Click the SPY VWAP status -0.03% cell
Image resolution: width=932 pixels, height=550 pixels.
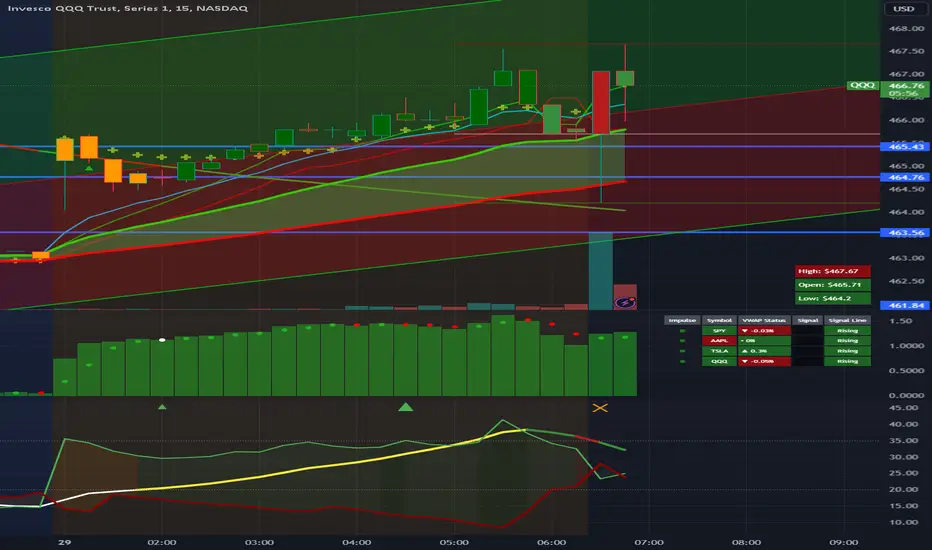pos(764,331)
